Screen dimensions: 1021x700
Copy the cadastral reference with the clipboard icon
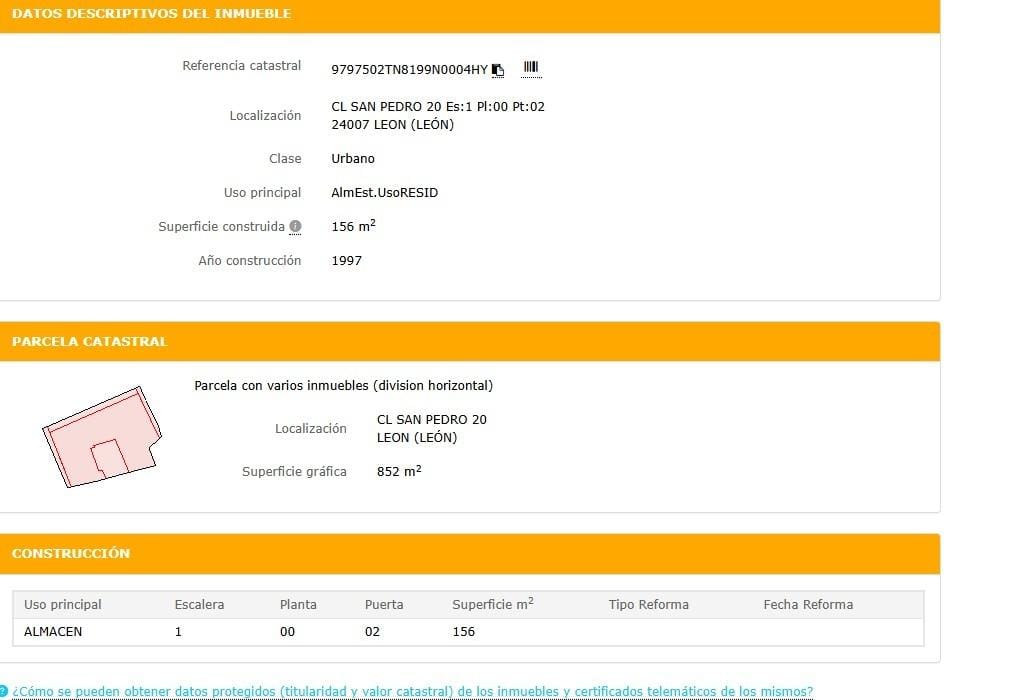(x=498, y=70)
